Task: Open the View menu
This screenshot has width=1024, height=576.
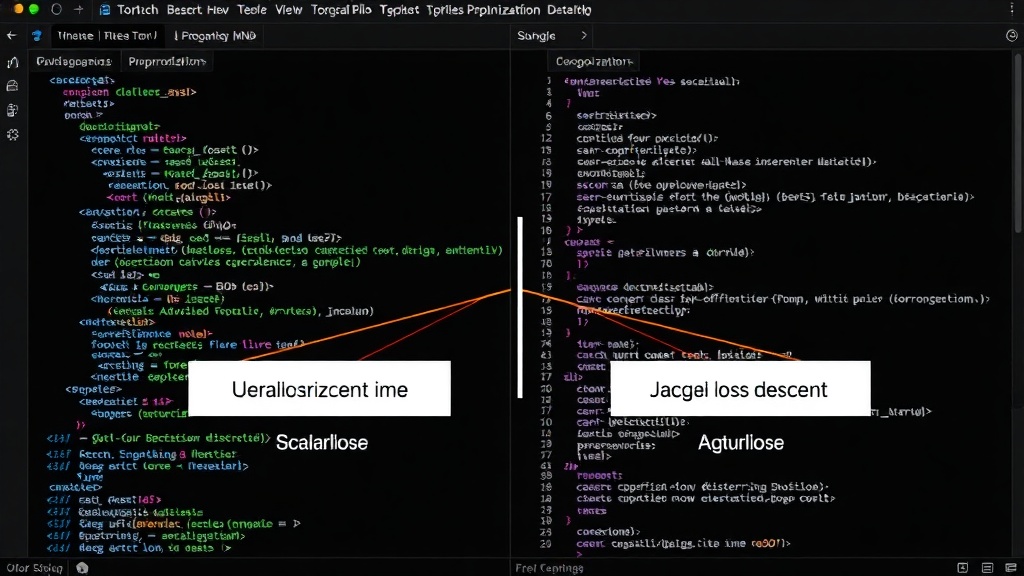Action: pyautogui.click(x=288, y=10)
